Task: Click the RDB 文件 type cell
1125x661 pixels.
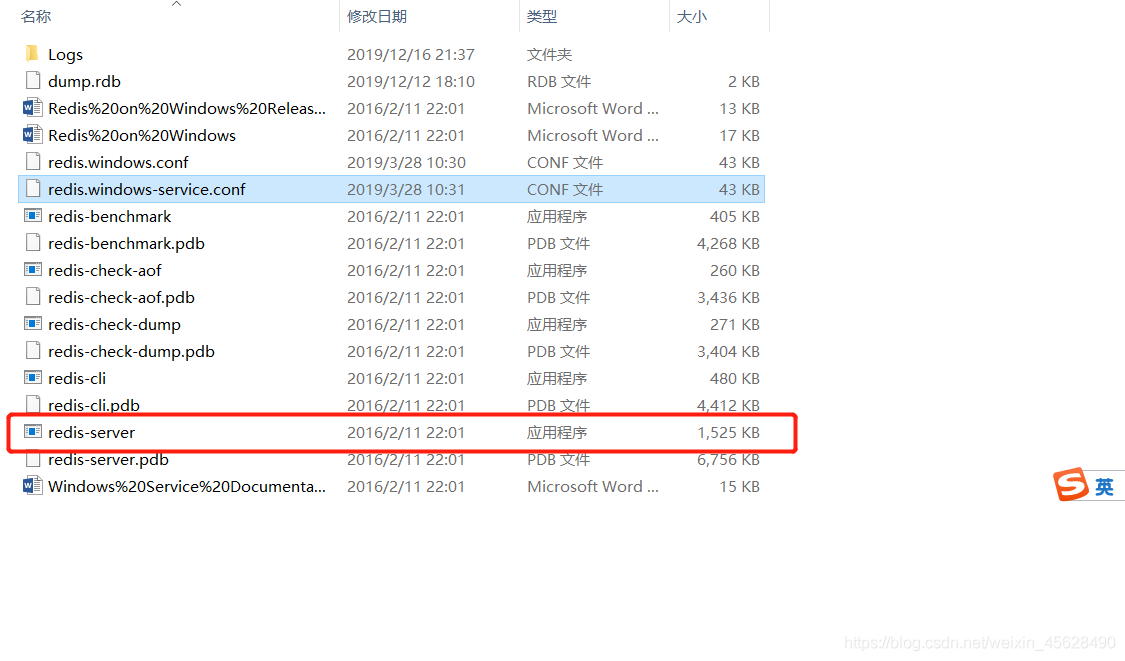Action: [x=559, y=81]
